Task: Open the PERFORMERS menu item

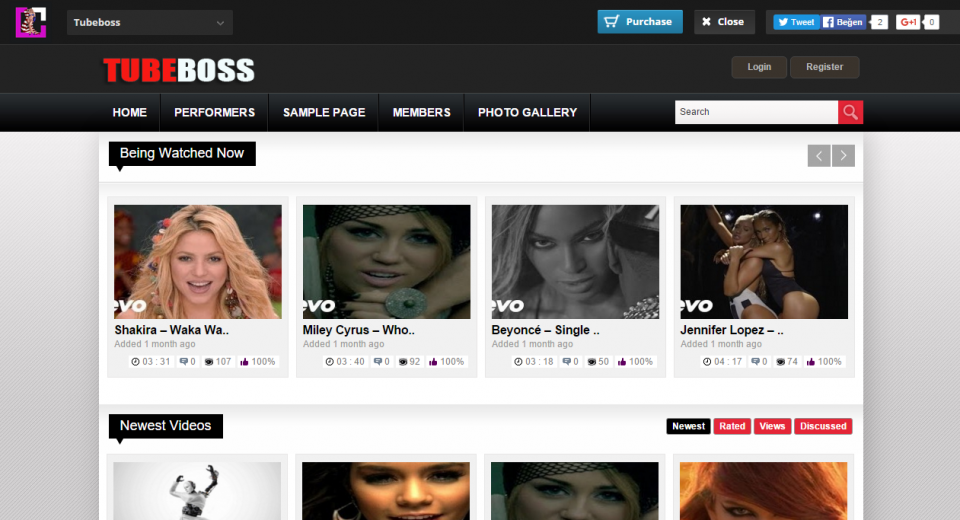Action: (214, 113)
